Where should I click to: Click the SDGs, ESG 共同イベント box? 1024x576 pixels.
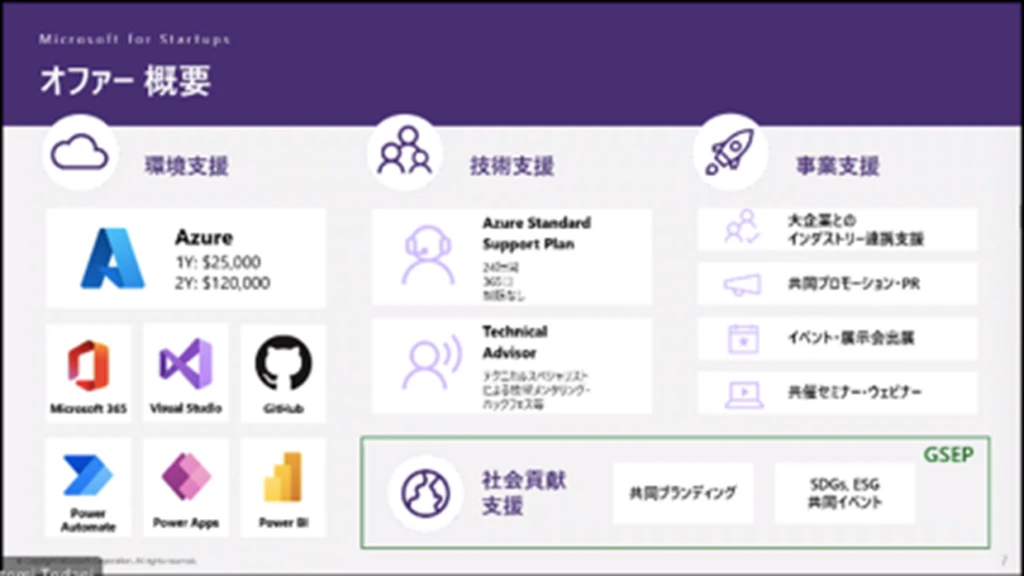coord(845,493)
